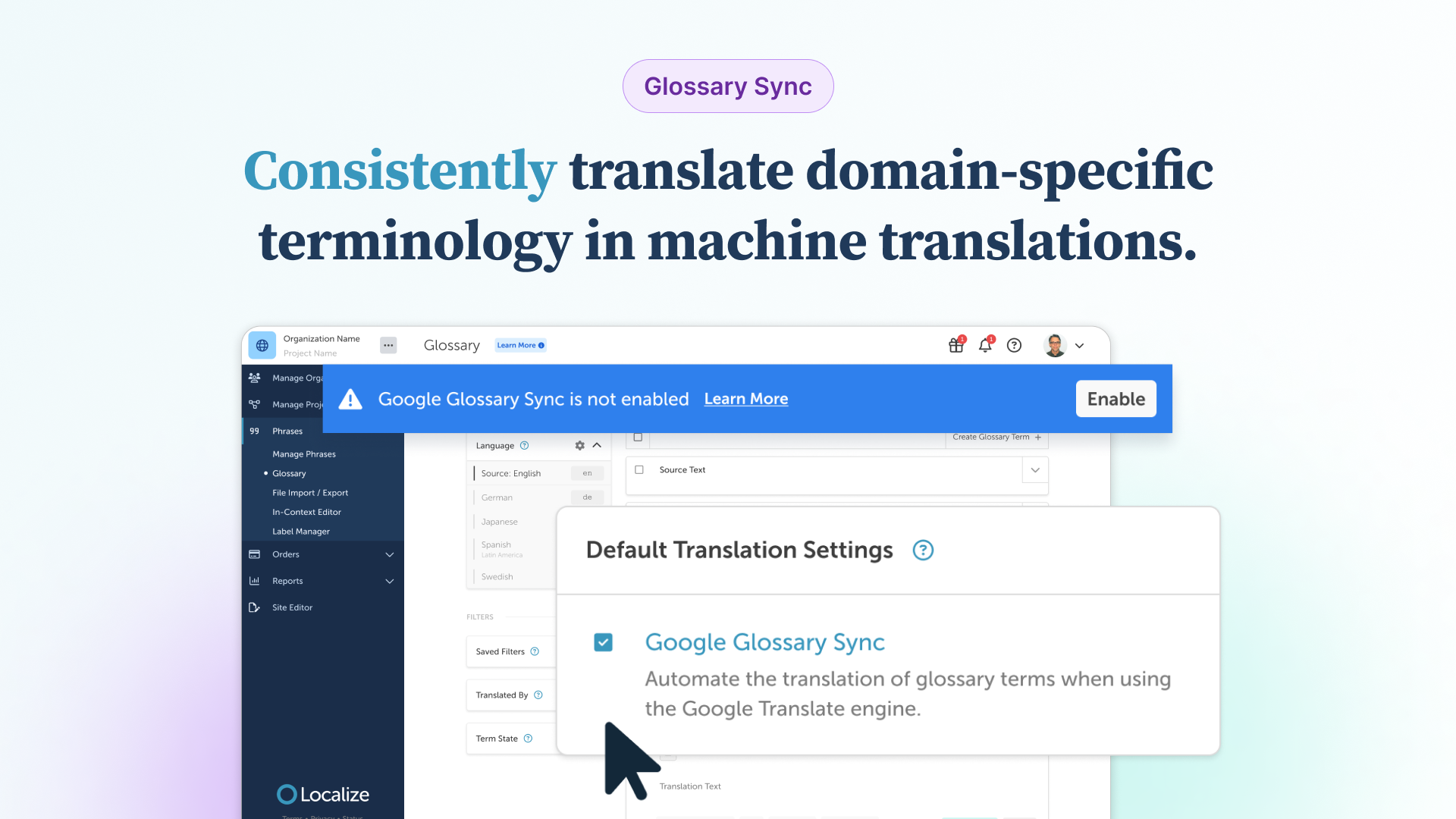
Task: Click the gear icon in Language panel
Action: coord(579,446)
